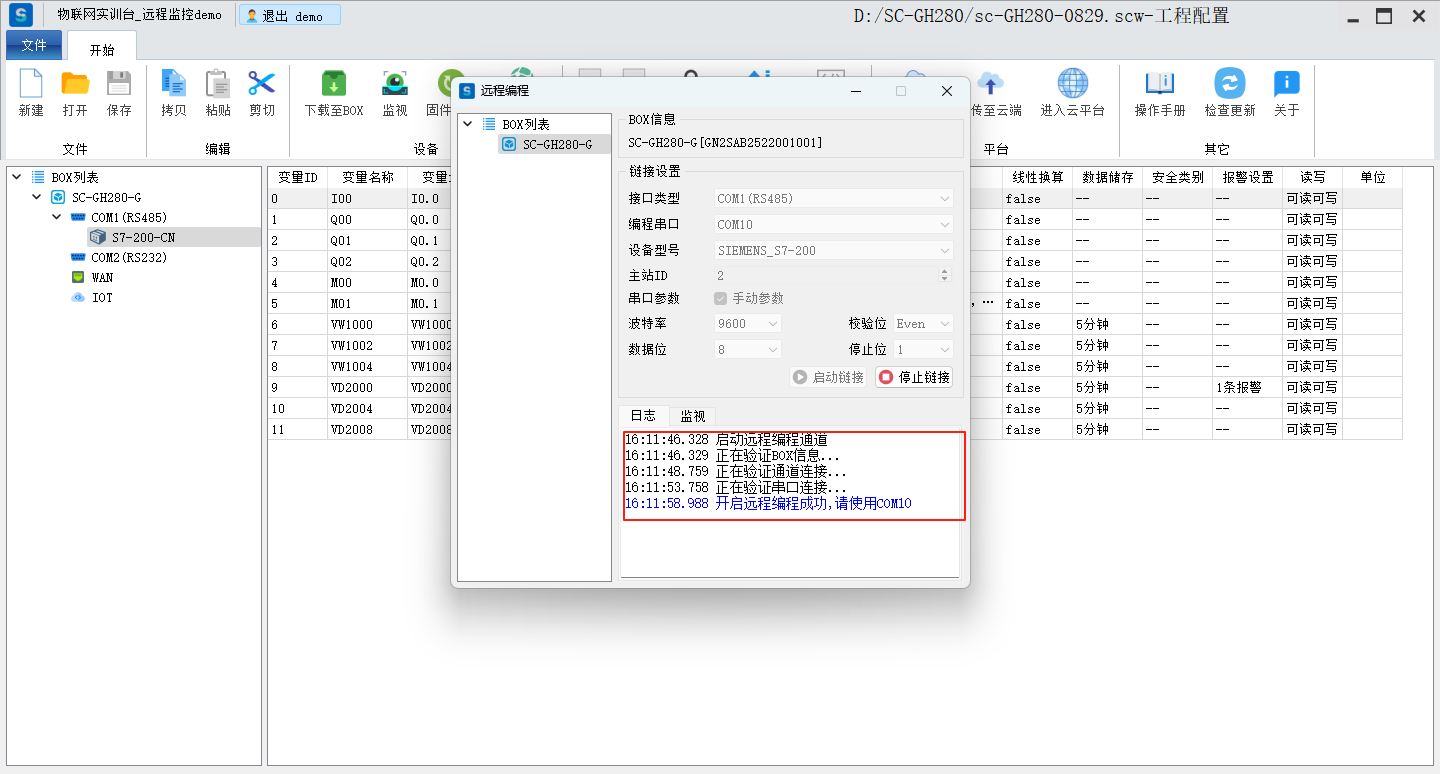Click the 新建 new file icon

click(31, 85)
